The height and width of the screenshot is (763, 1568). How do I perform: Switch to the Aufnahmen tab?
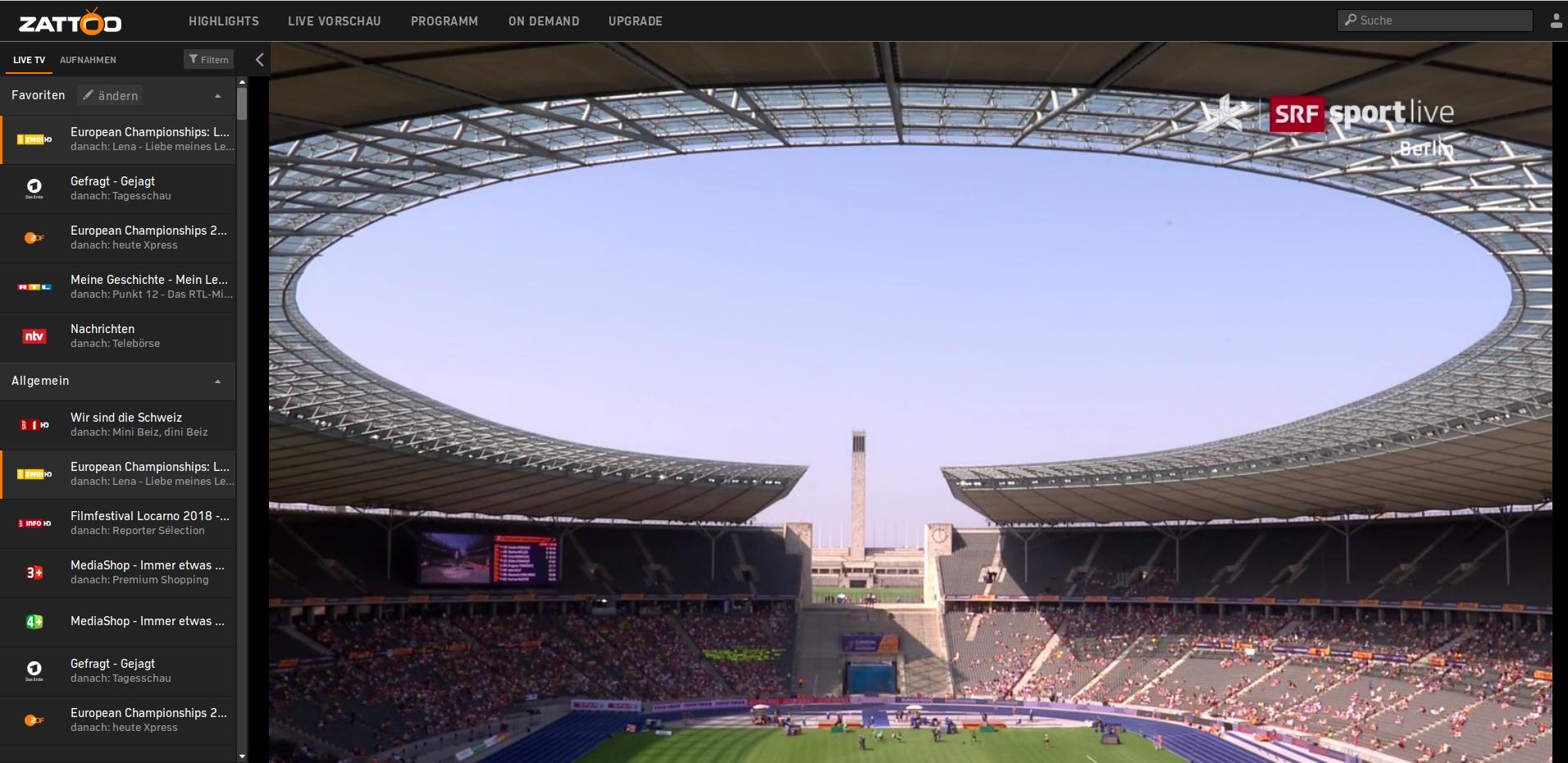pos(88,60)
